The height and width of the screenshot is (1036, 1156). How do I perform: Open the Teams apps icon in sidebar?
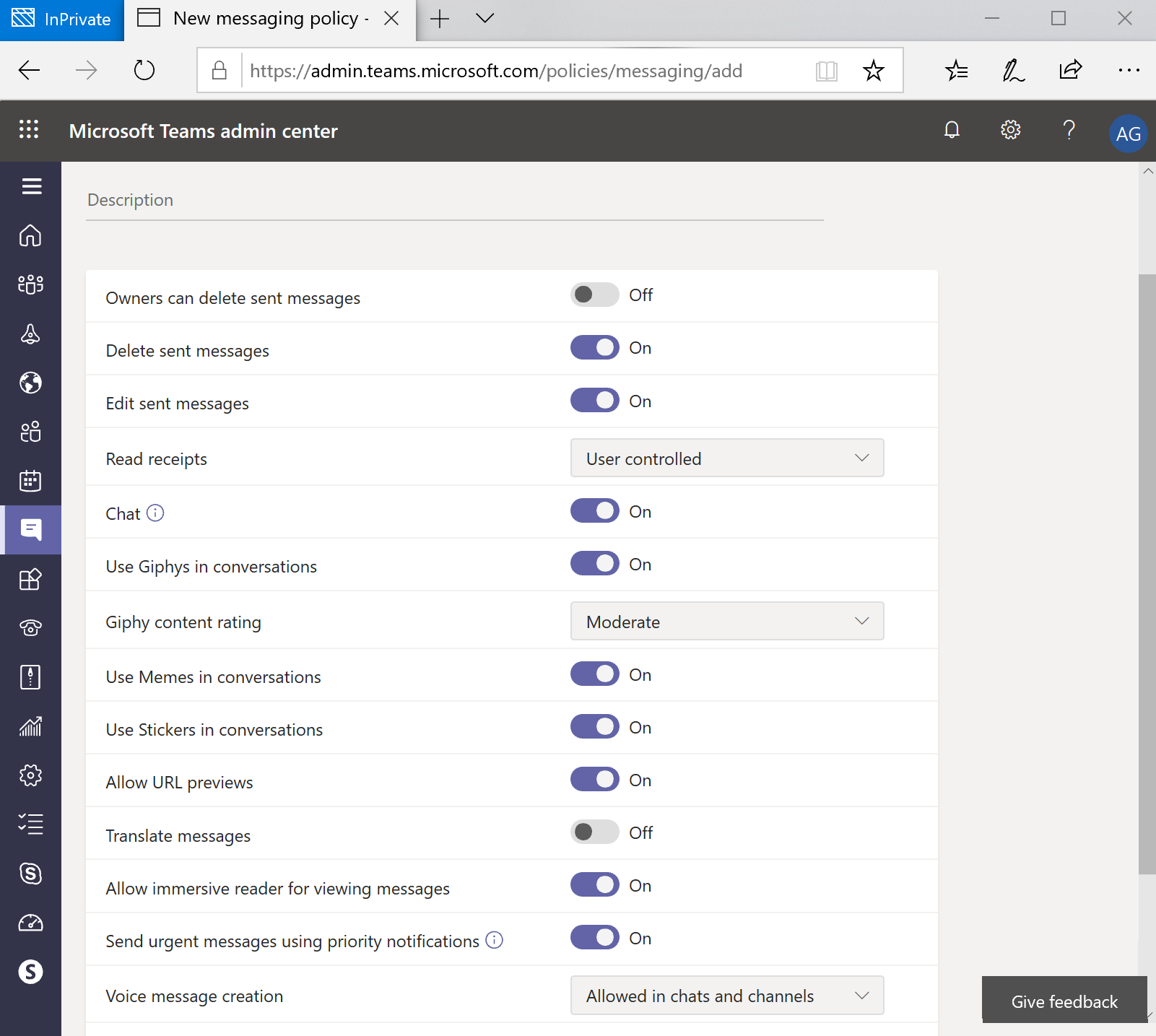30,579
